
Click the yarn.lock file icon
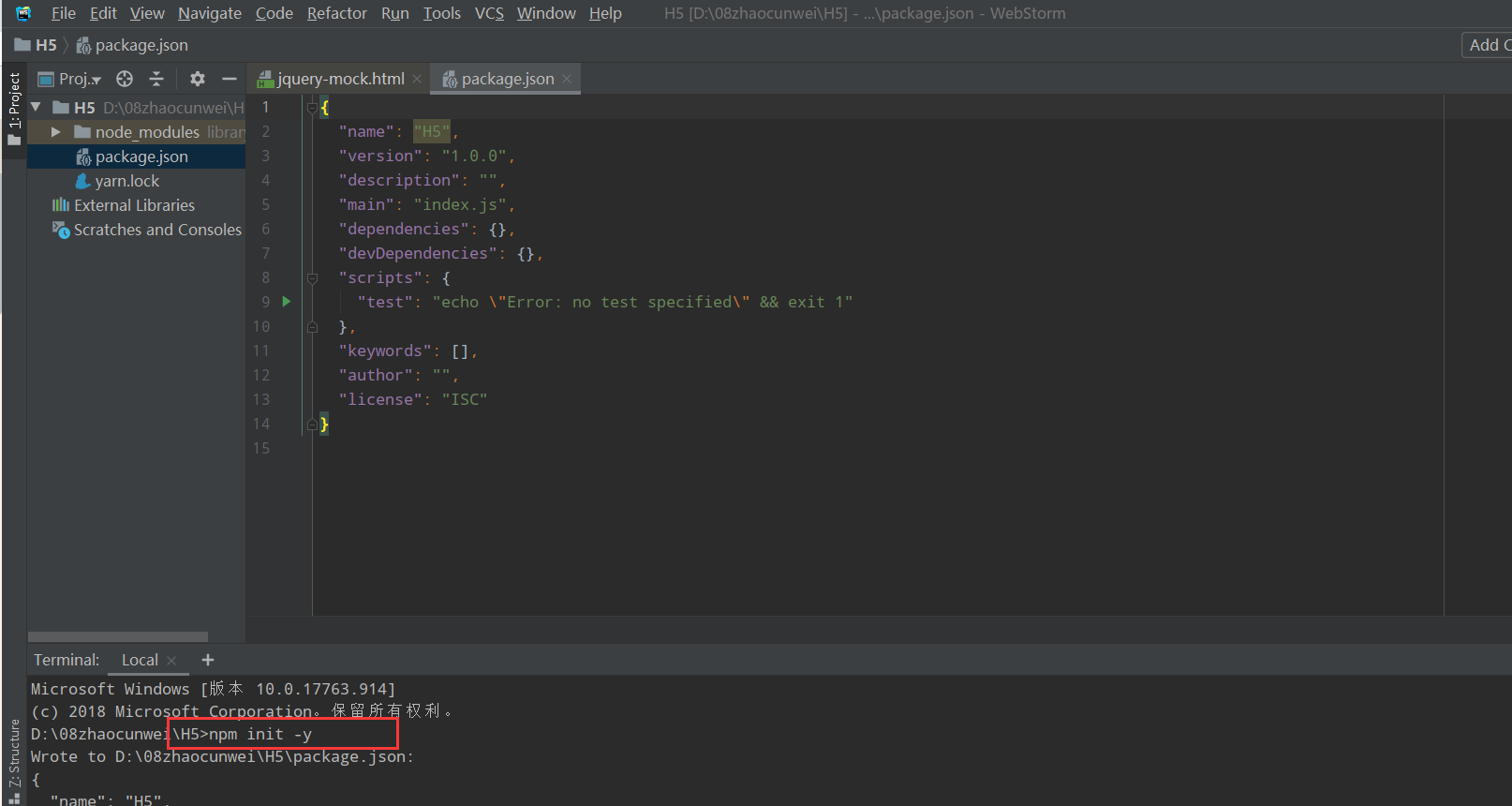click(x=83, y=181)
